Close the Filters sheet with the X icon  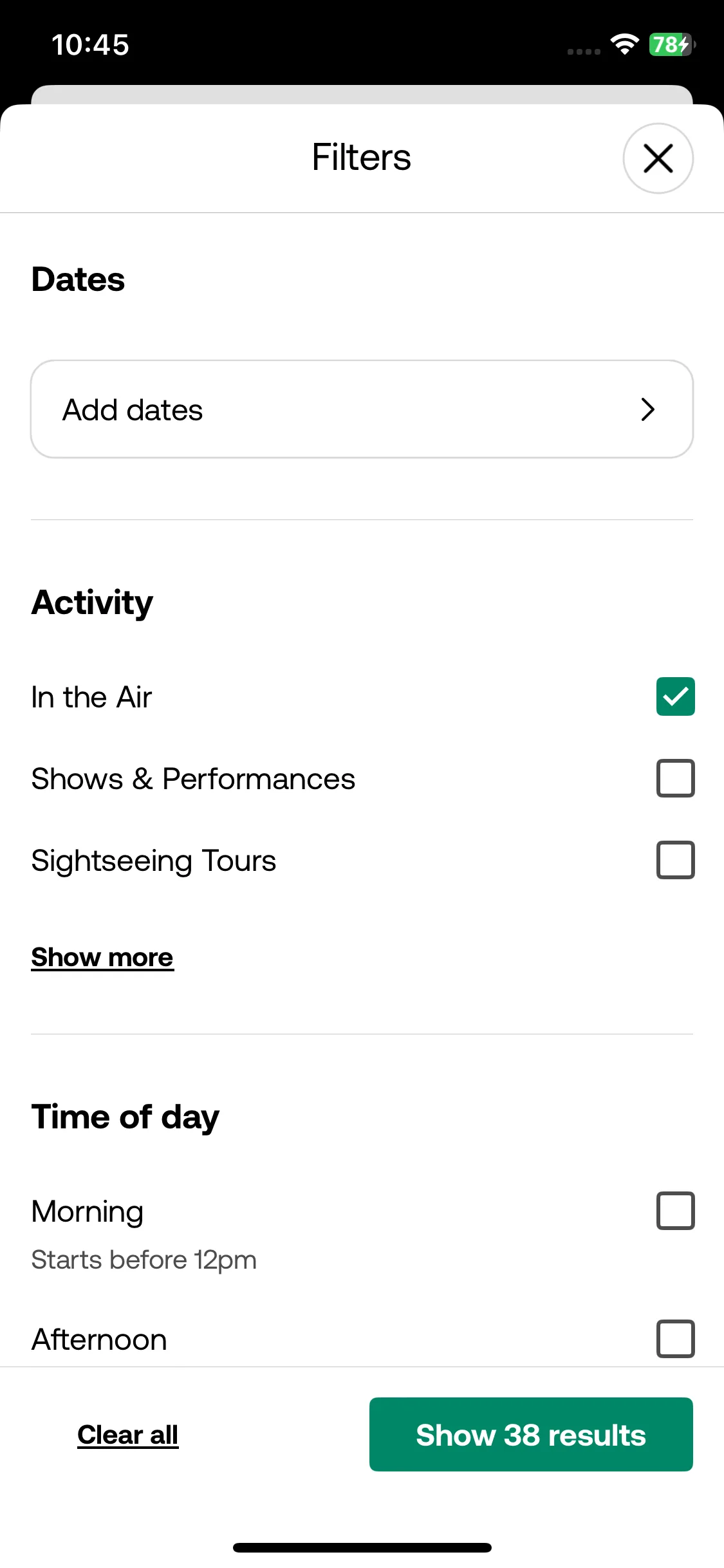click(x=658, y=158)
